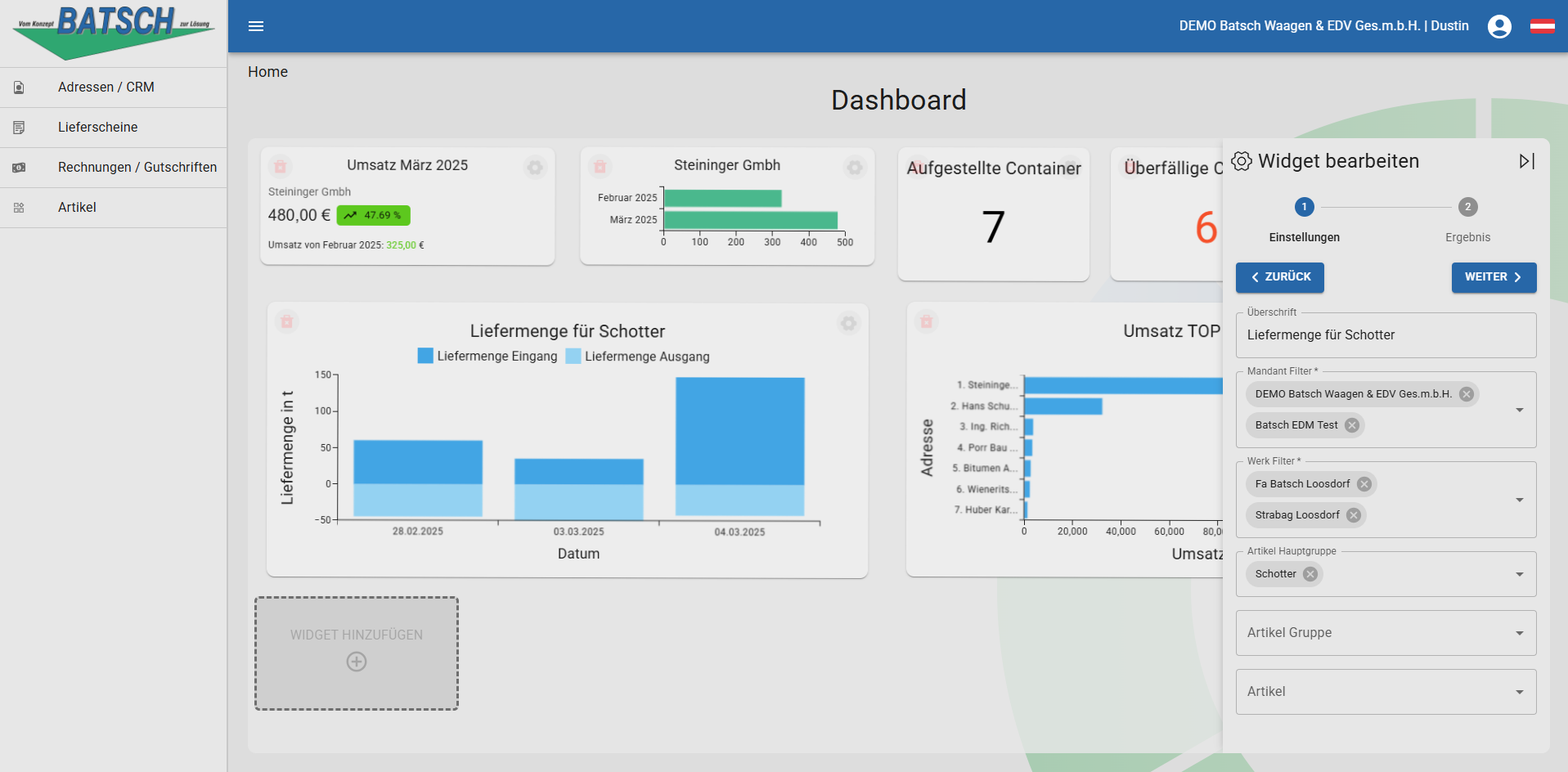Click the DEMO Batsch Waagen header text

point(1323,26)
